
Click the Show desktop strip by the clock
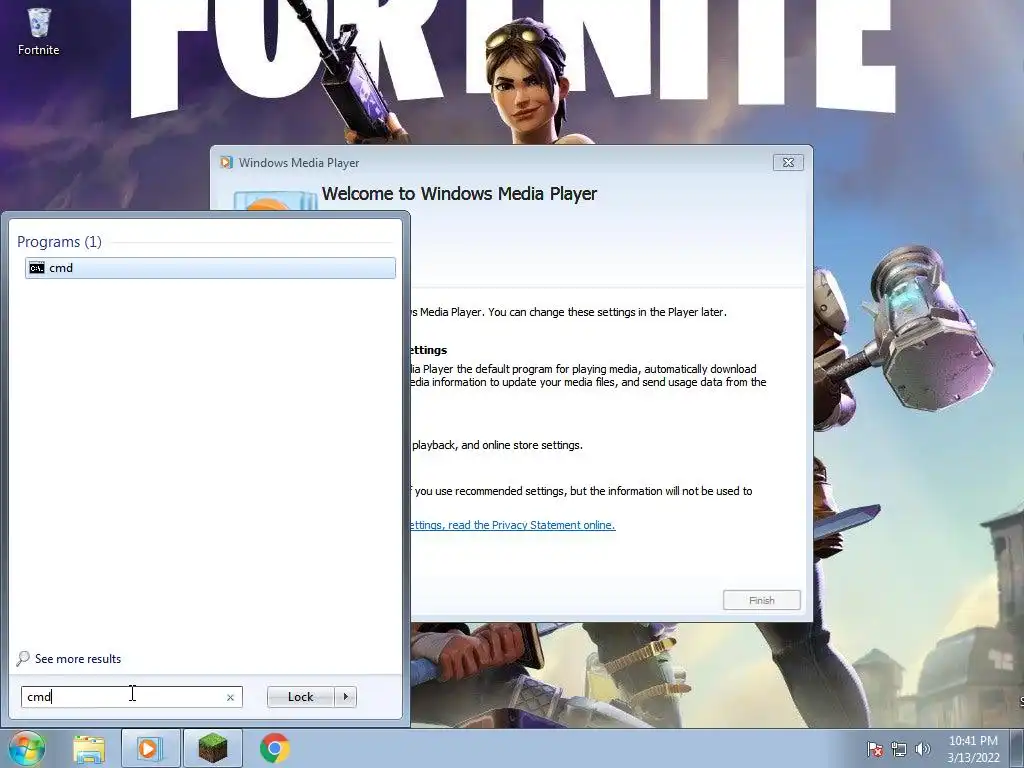coord(1017,748)
